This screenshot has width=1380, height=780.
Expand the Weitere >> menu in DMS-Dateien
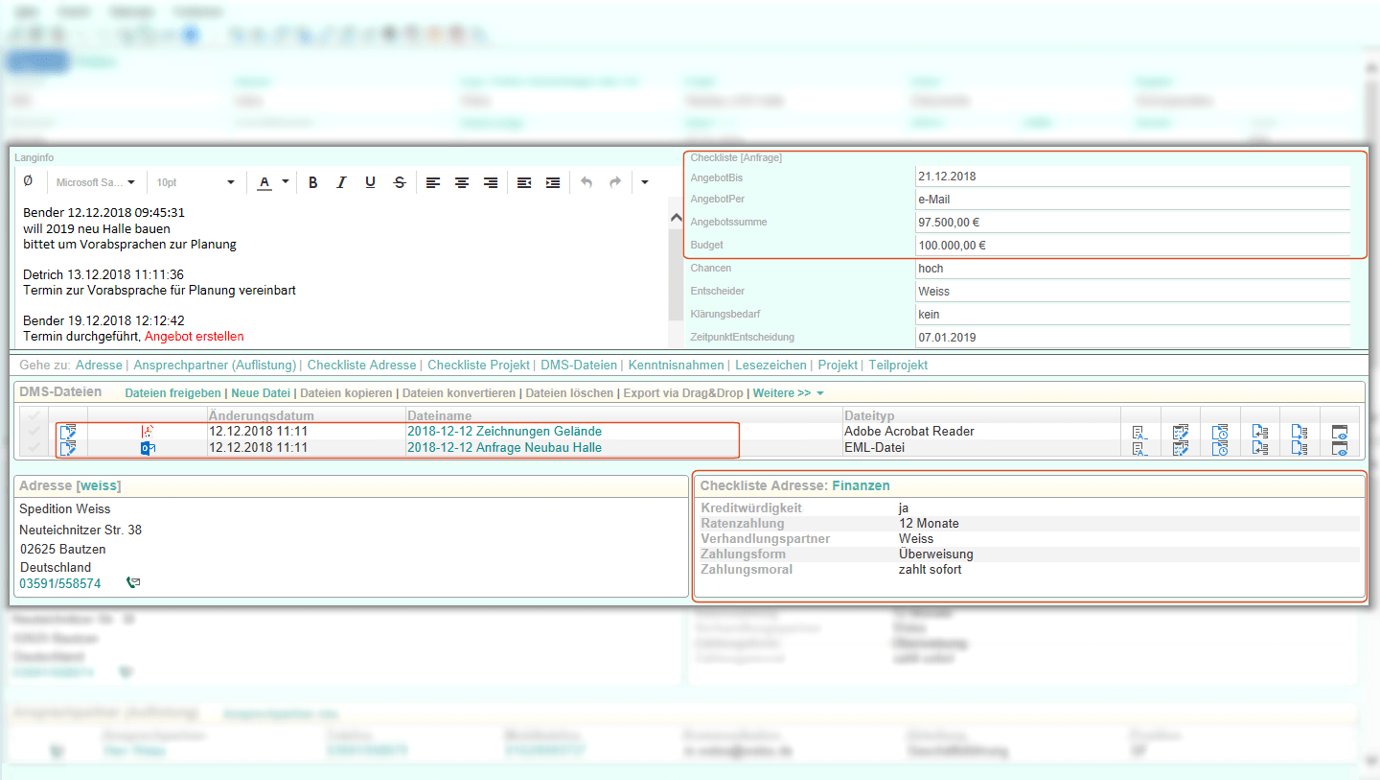(x=788, y=393)
